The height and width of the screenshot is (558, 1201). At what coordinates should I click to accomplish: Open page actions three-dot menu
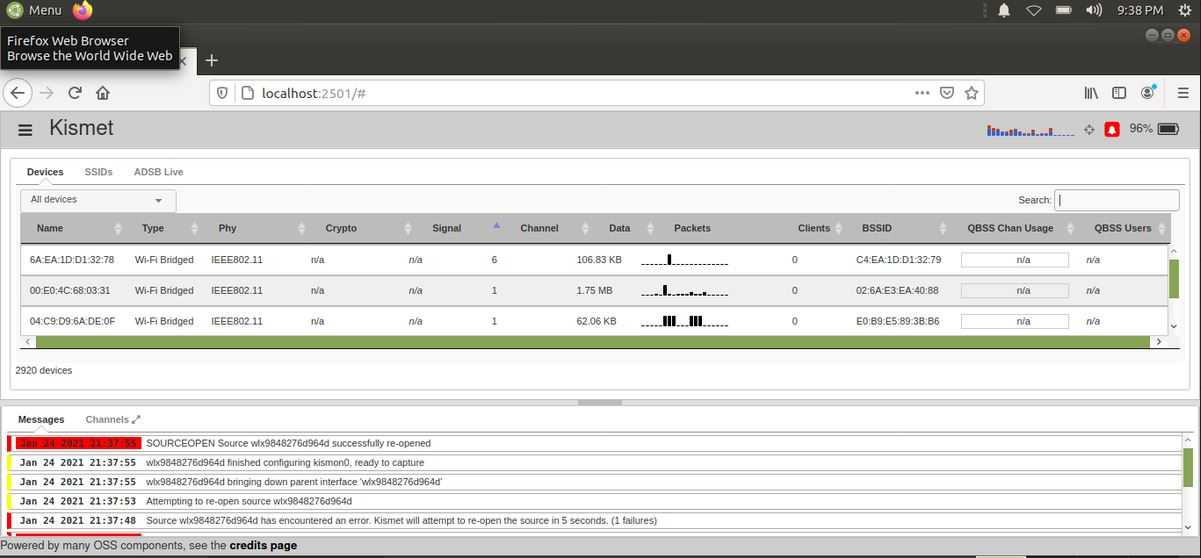922,93
